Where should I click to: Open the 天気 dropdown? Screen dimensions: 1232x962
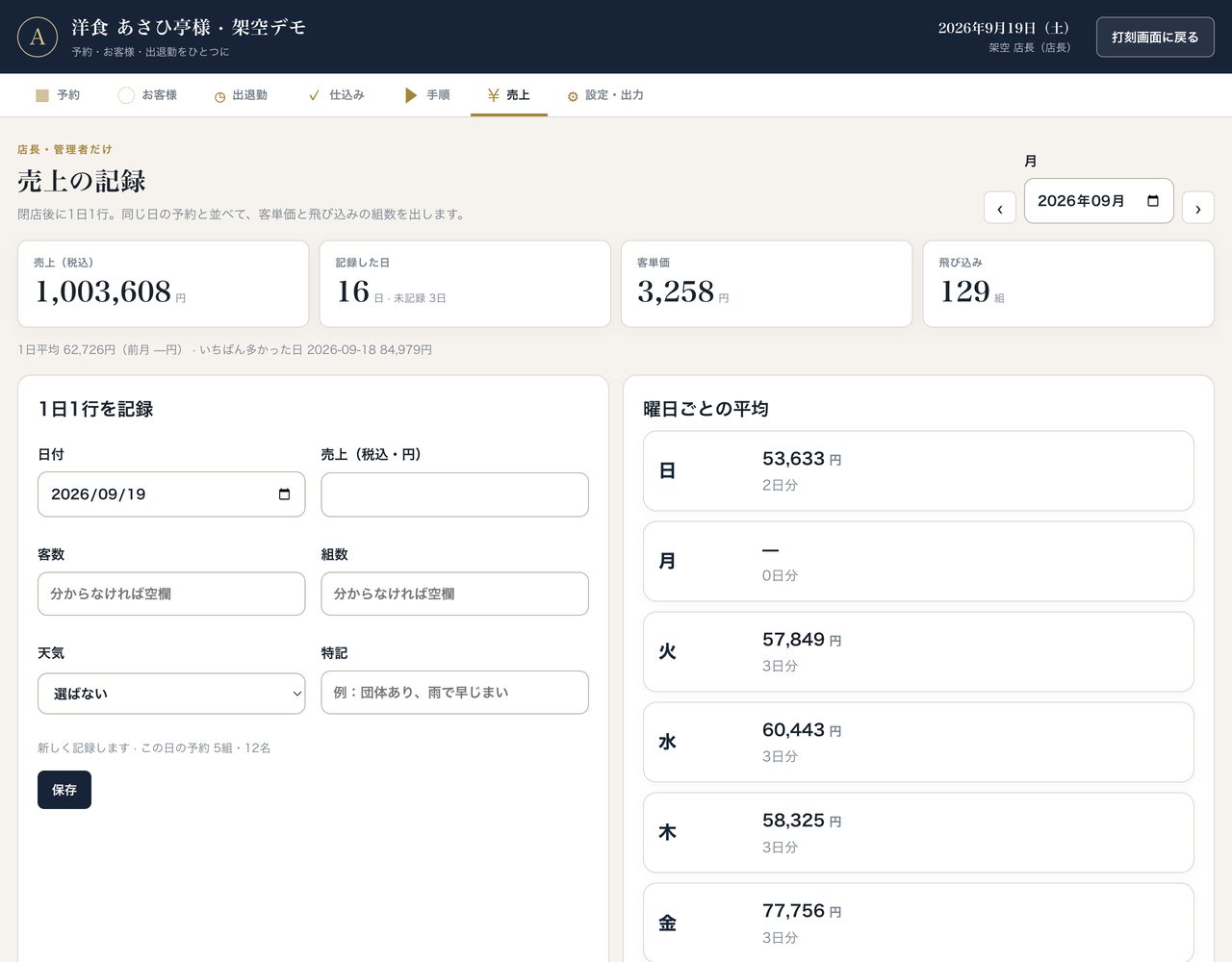[x=171, y=694]
